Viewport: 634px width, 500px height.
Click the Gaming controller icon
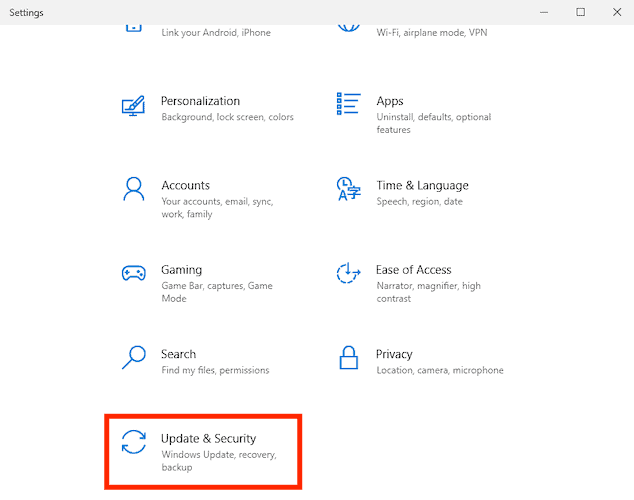133,273
